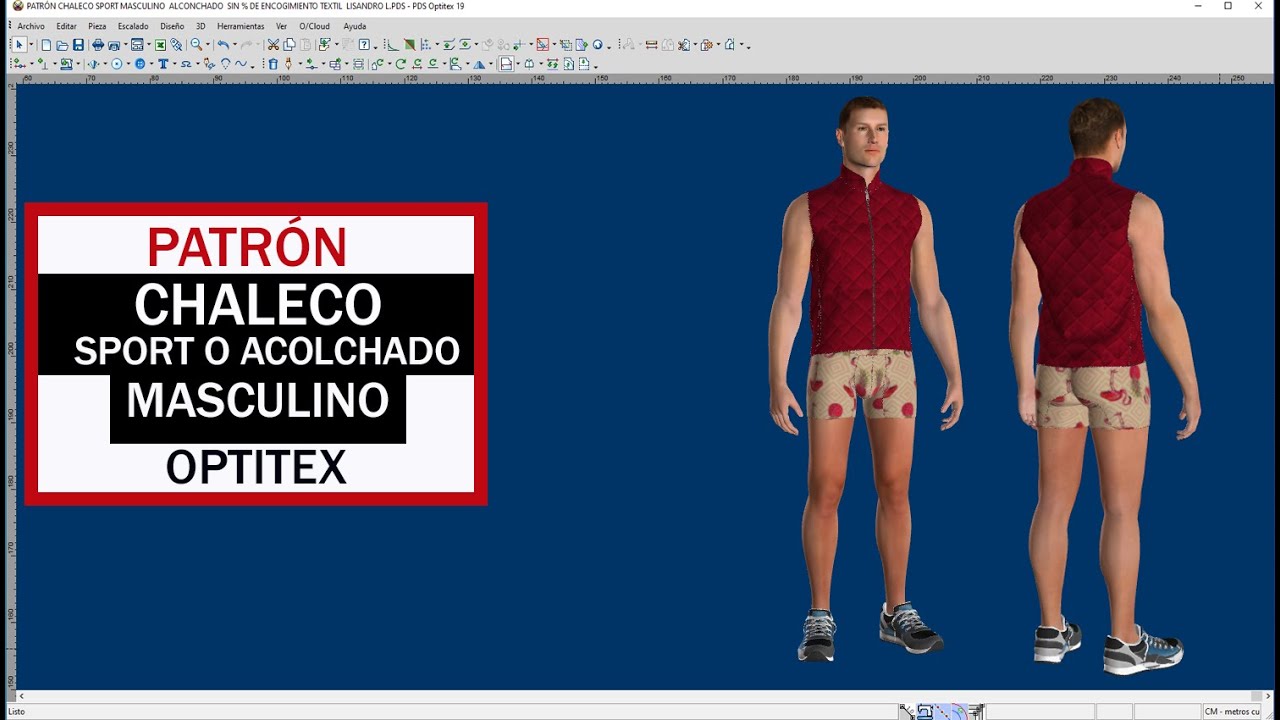
Task: Click the help question mark icon
Action: pos(364,45)
